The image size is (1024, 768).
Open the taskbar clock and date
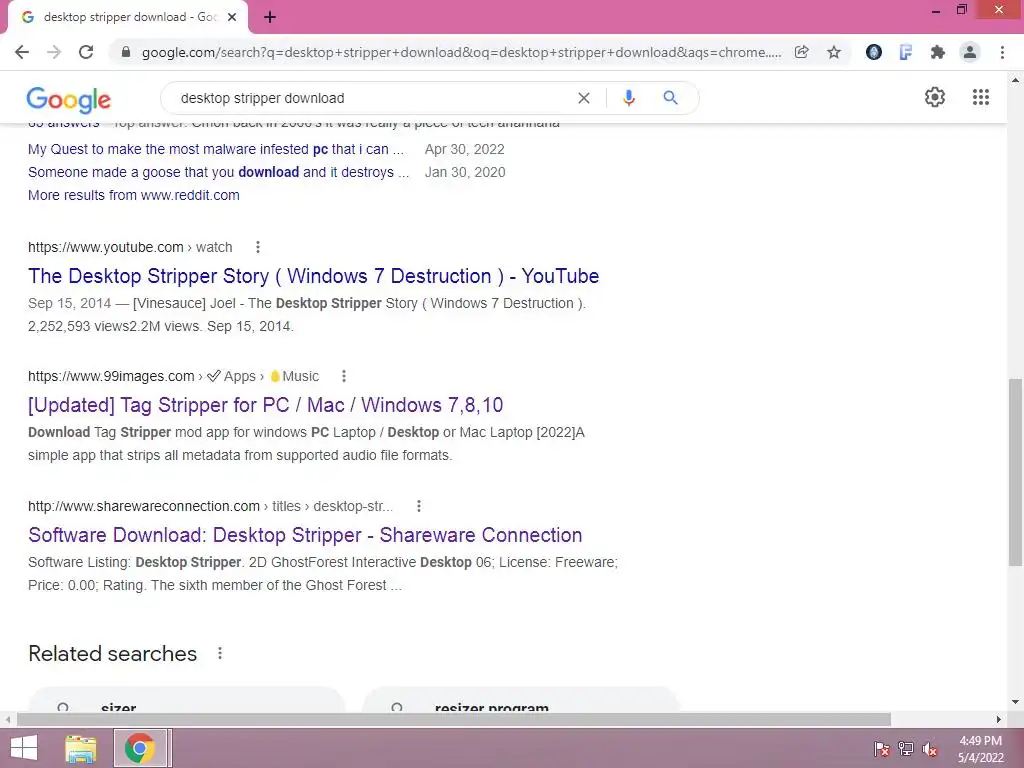(980, 749)
